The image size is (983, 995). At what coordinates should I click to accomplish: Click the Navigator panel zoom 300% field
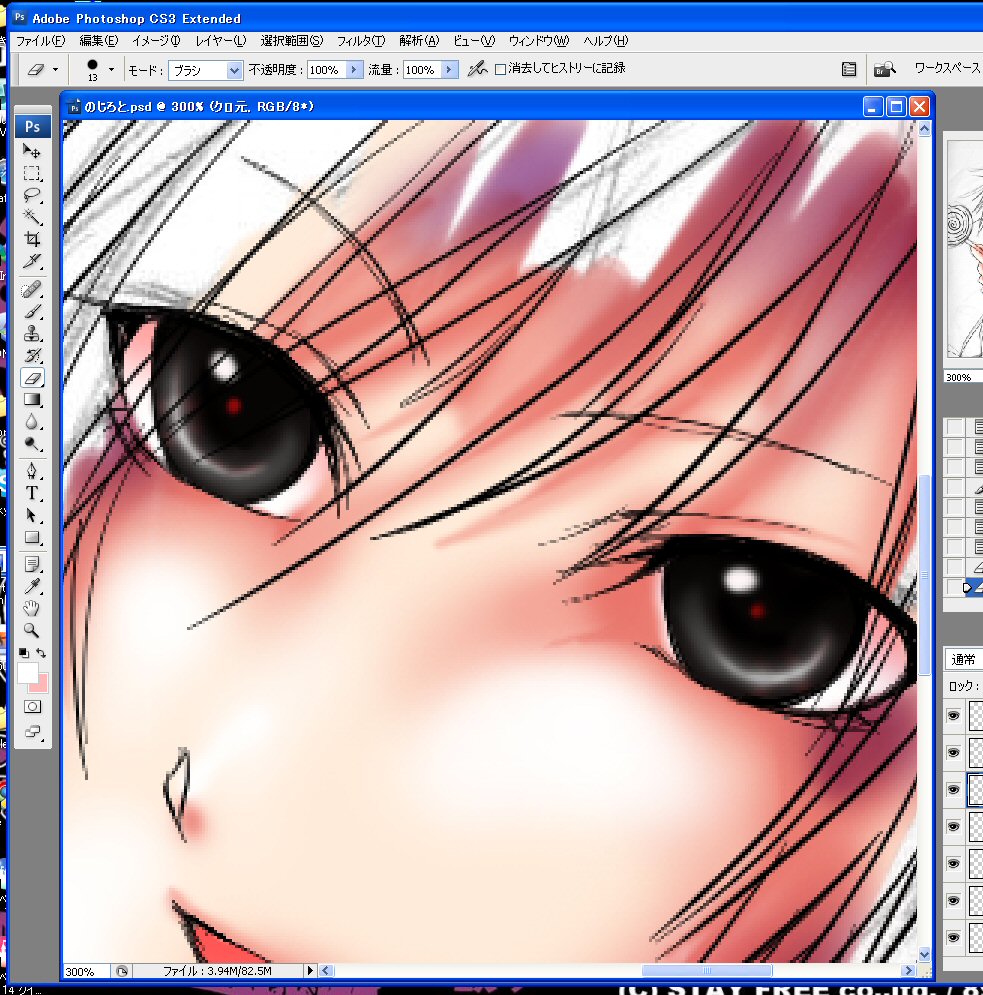click(x=963, y=377)
